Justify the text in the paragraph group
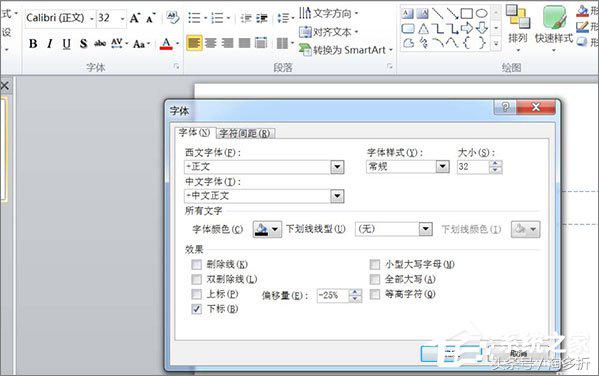This screenshot has height=376, width=599. coord(244,43)
